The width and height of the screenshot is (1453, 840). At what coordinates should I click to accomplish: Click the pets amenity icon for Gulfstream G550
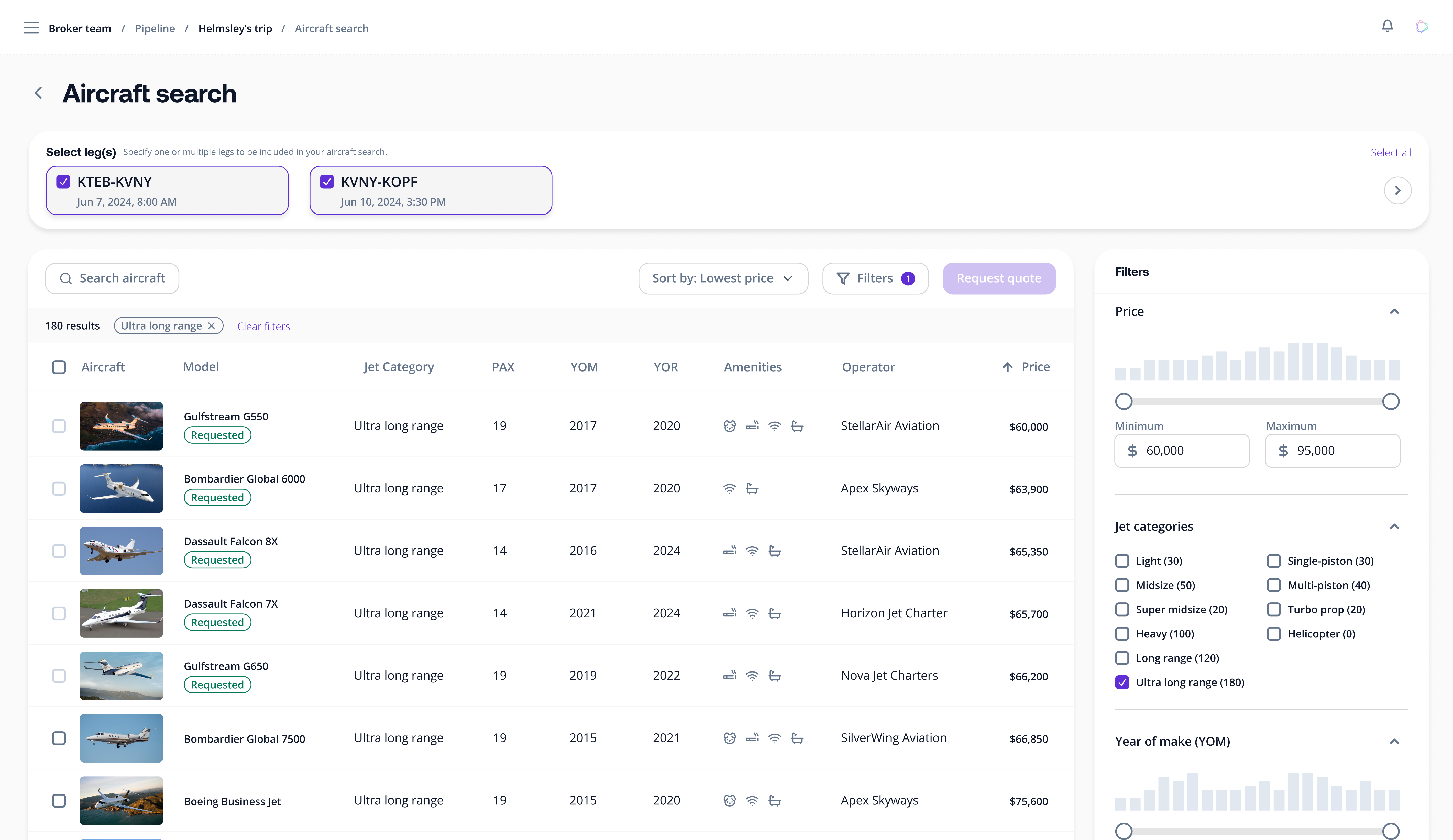click(x=730, y=426)
